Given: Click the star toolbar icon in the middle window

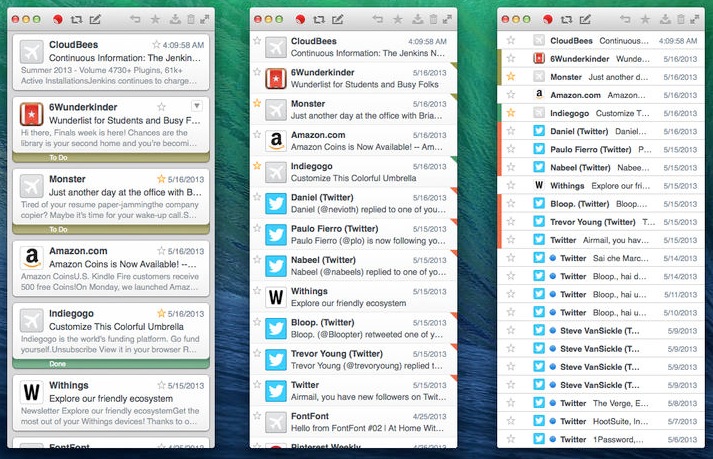Looking at the screenshot, I should coord(397,19).
